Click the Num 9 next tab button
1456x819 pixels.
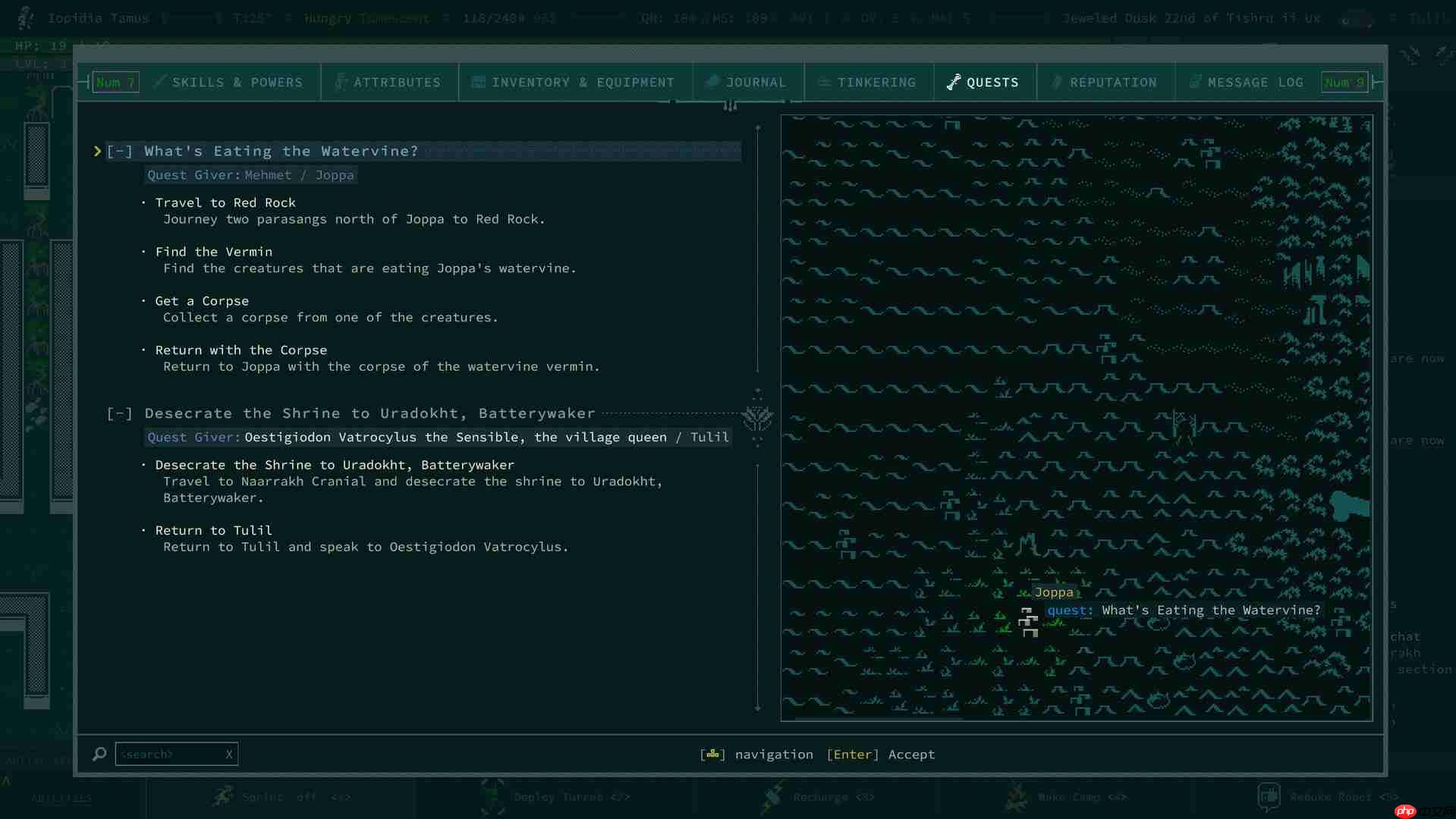1344,82
